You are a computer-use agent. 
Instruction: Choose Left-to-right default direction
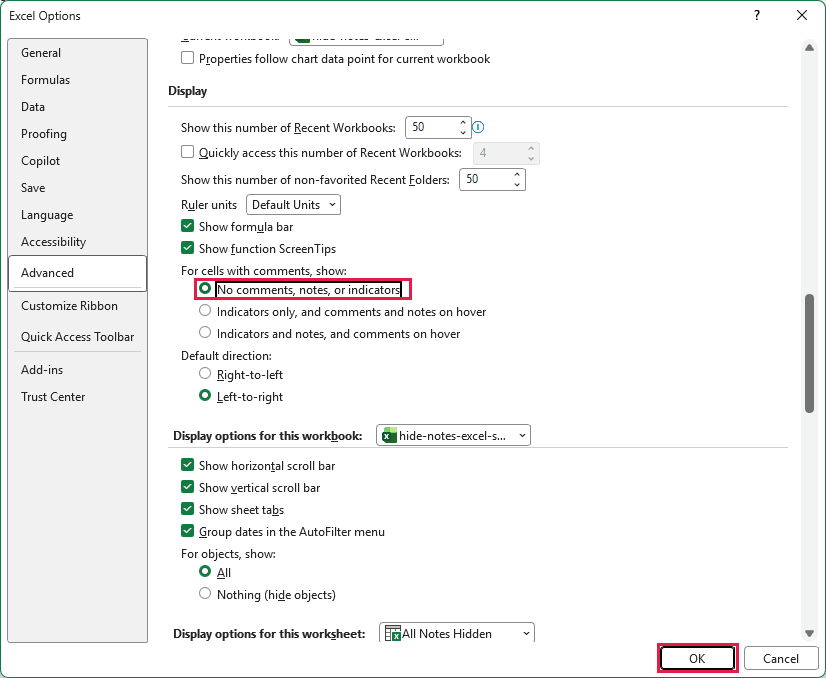205,396
